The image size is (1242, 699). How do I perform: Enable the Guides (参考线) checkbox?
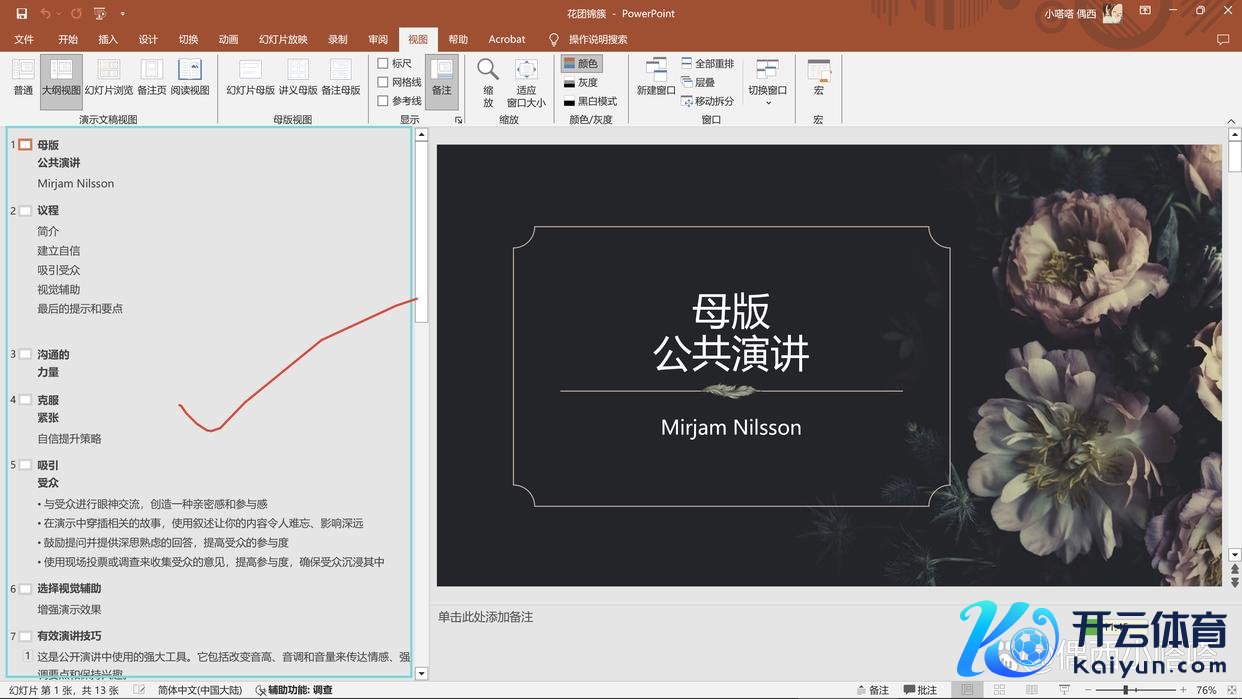coord(383,101)
